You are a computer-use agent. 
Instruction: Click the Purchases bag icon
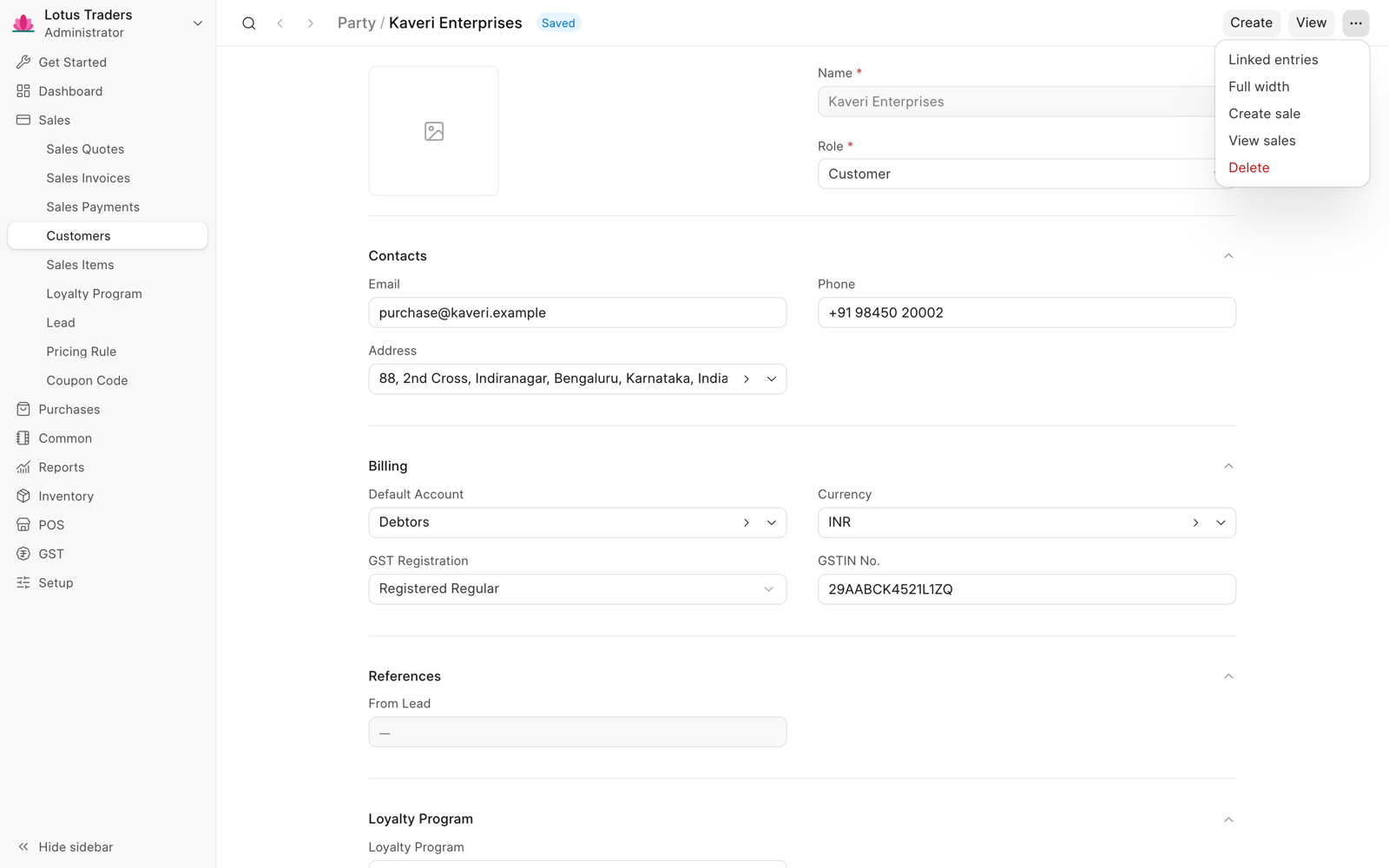[23, 409]
